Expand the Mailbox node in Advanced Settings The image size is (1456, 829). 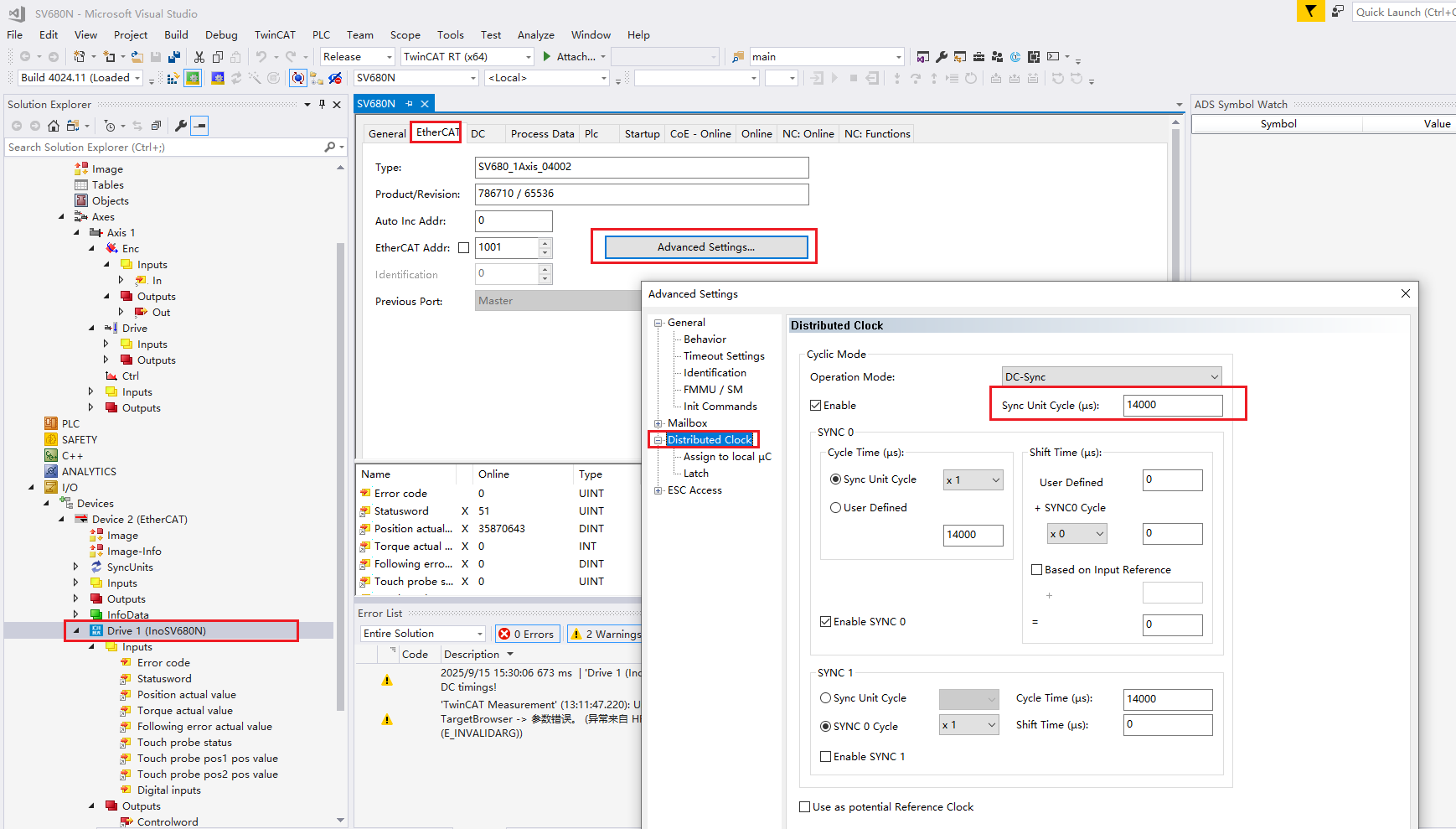click(658, 423)
